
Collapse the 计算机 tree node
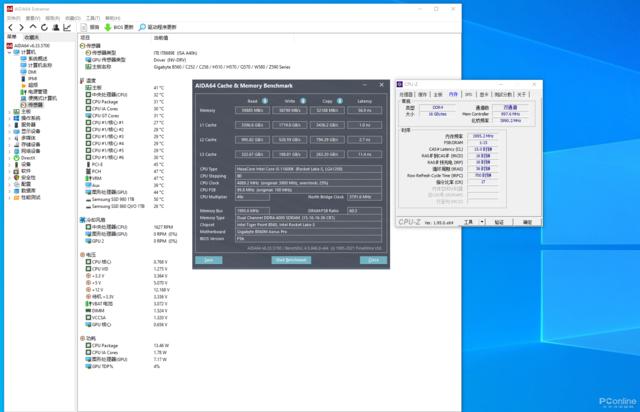(x=9, y=52)
